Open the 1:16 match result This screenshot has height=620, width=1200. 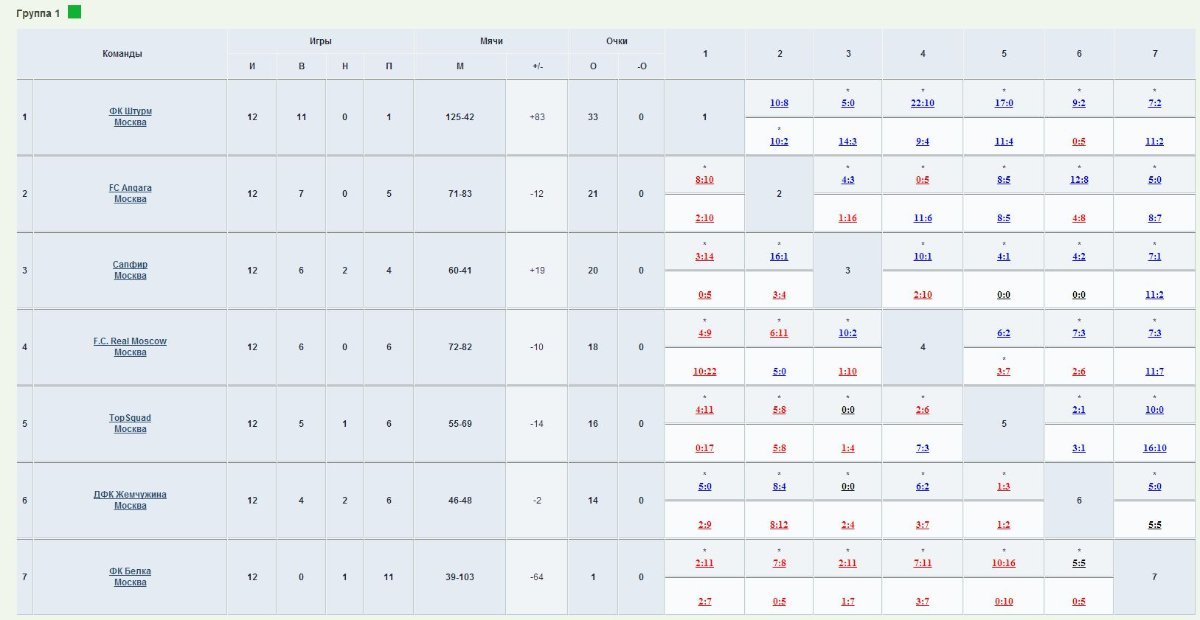point(847,218)
